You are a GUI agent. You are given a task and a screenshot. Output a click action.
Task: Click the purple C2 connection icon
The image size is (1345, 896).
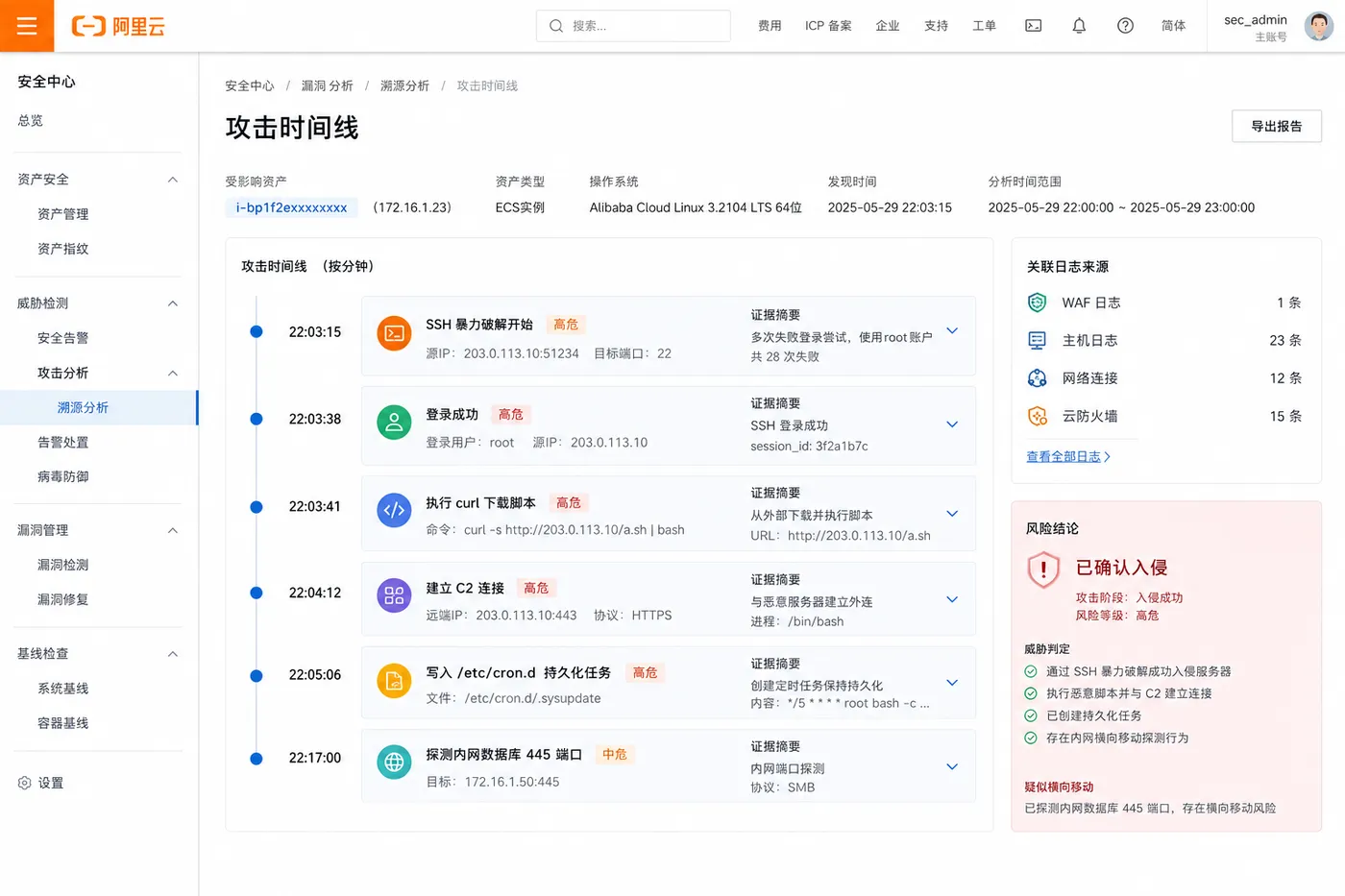394,596
